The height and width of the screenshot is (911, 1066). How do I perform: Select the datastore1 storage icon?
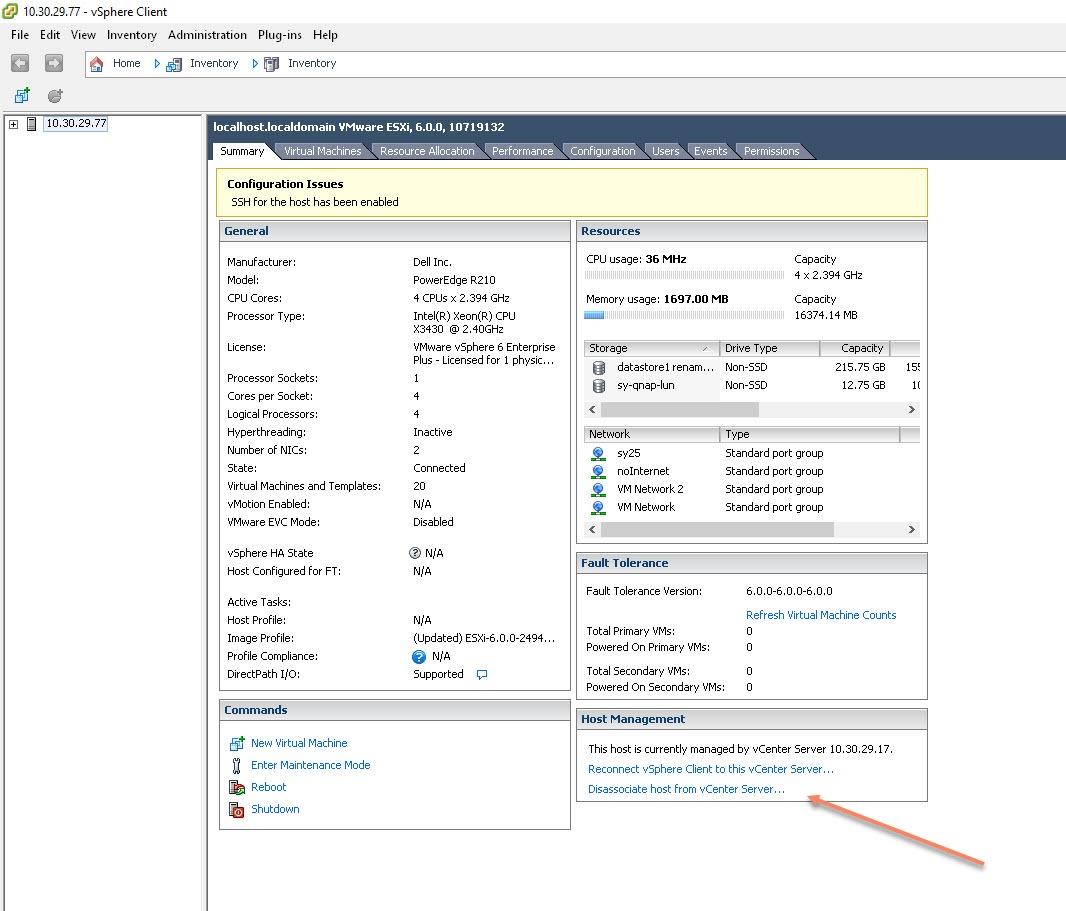(599, 368)
